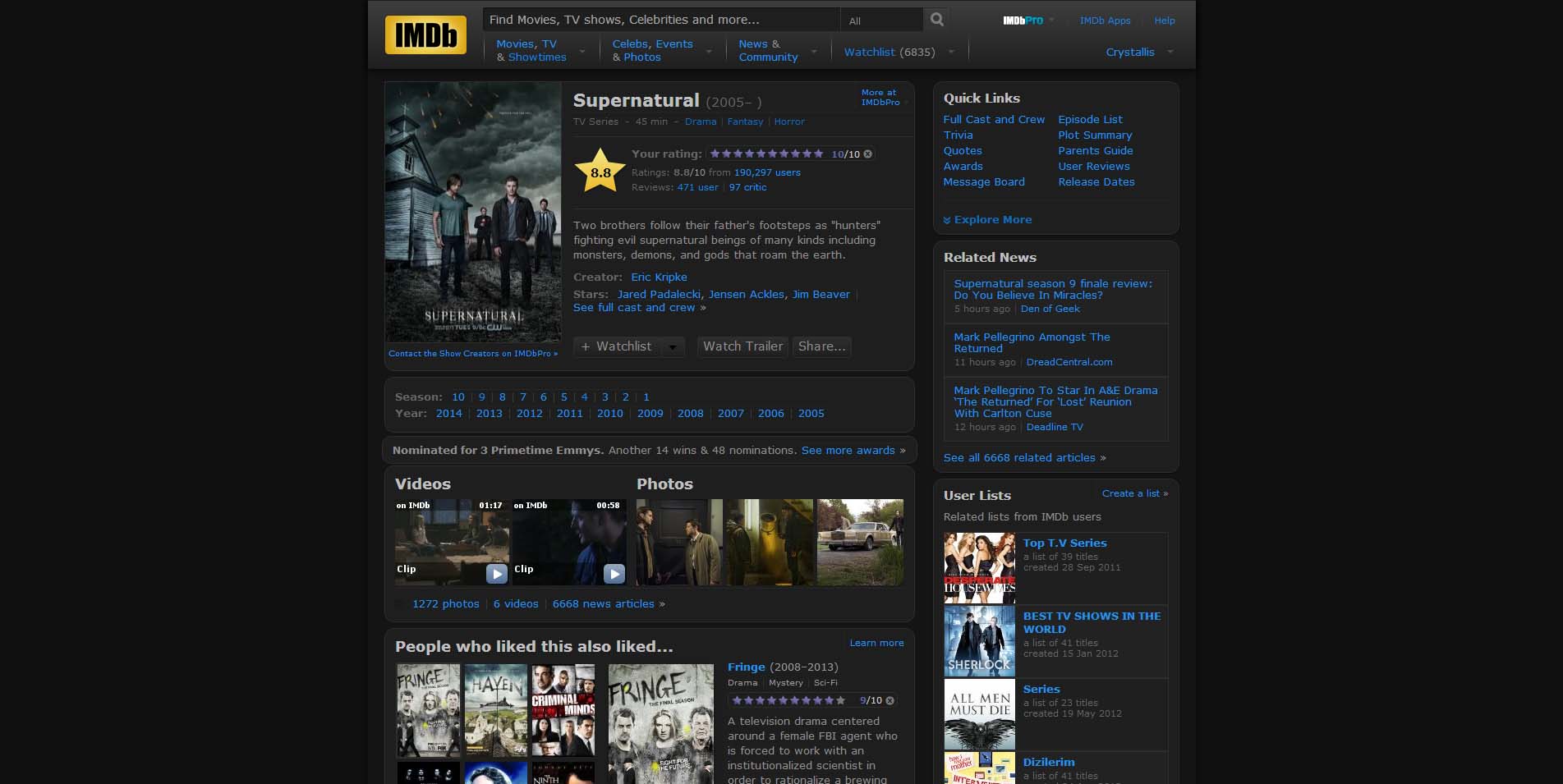1563x784 pixels.
Task: Select Season 1
Action: (646, 397)
